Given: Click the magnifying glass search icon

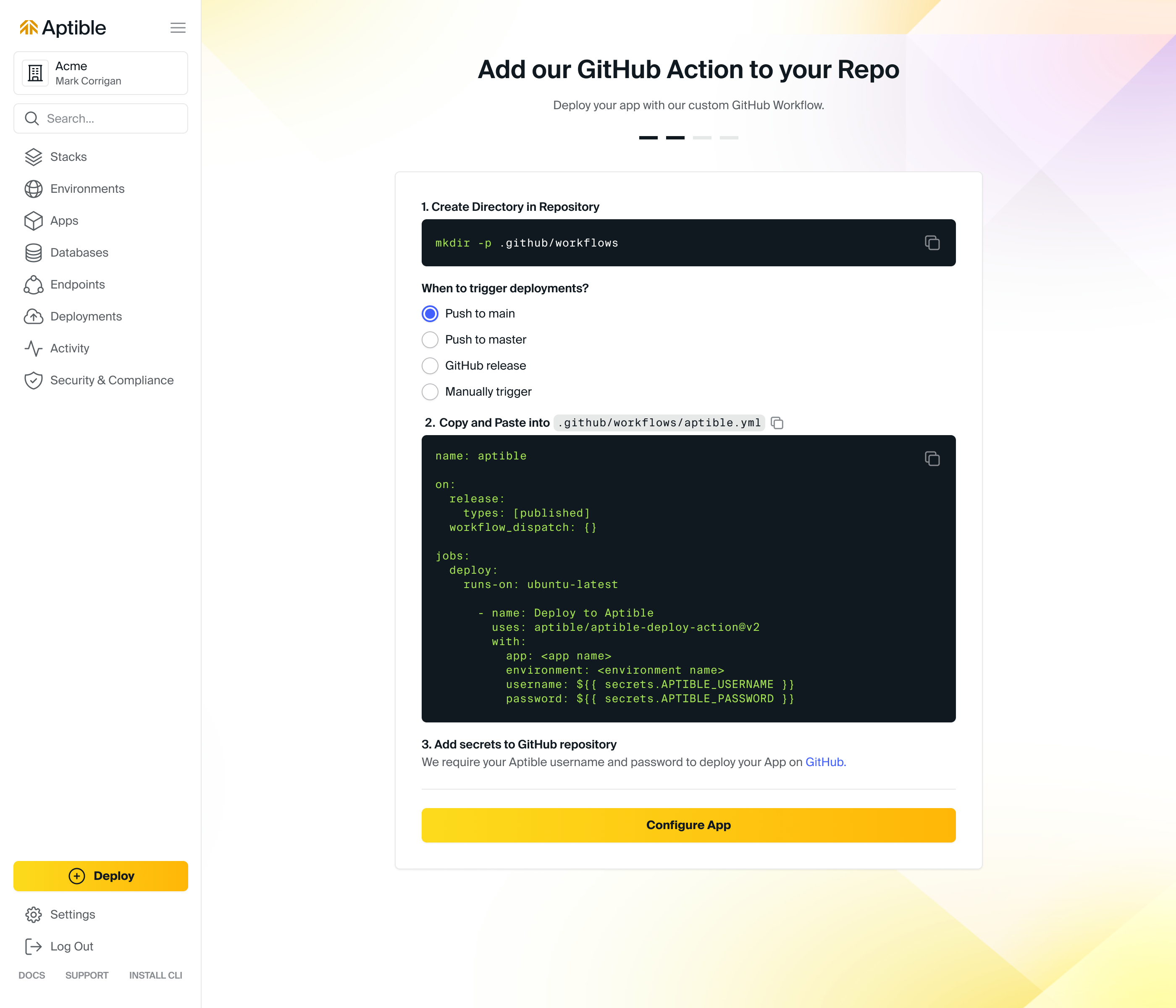Looking at the screenshot, I should point(32,118).
